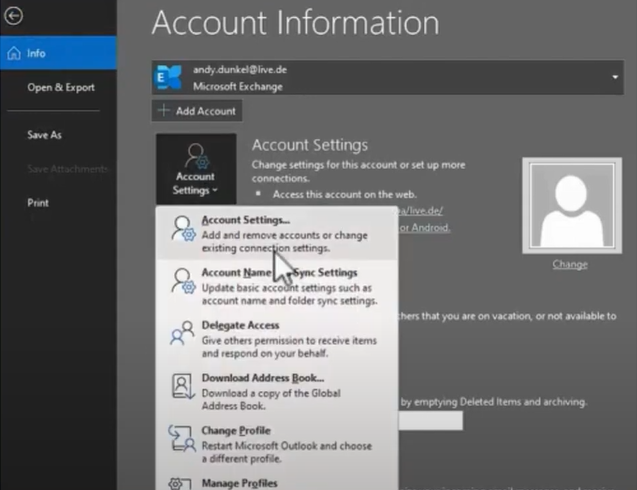
Task: Click the Manage Profiles gear icon
Action: [x=180, y=483]
